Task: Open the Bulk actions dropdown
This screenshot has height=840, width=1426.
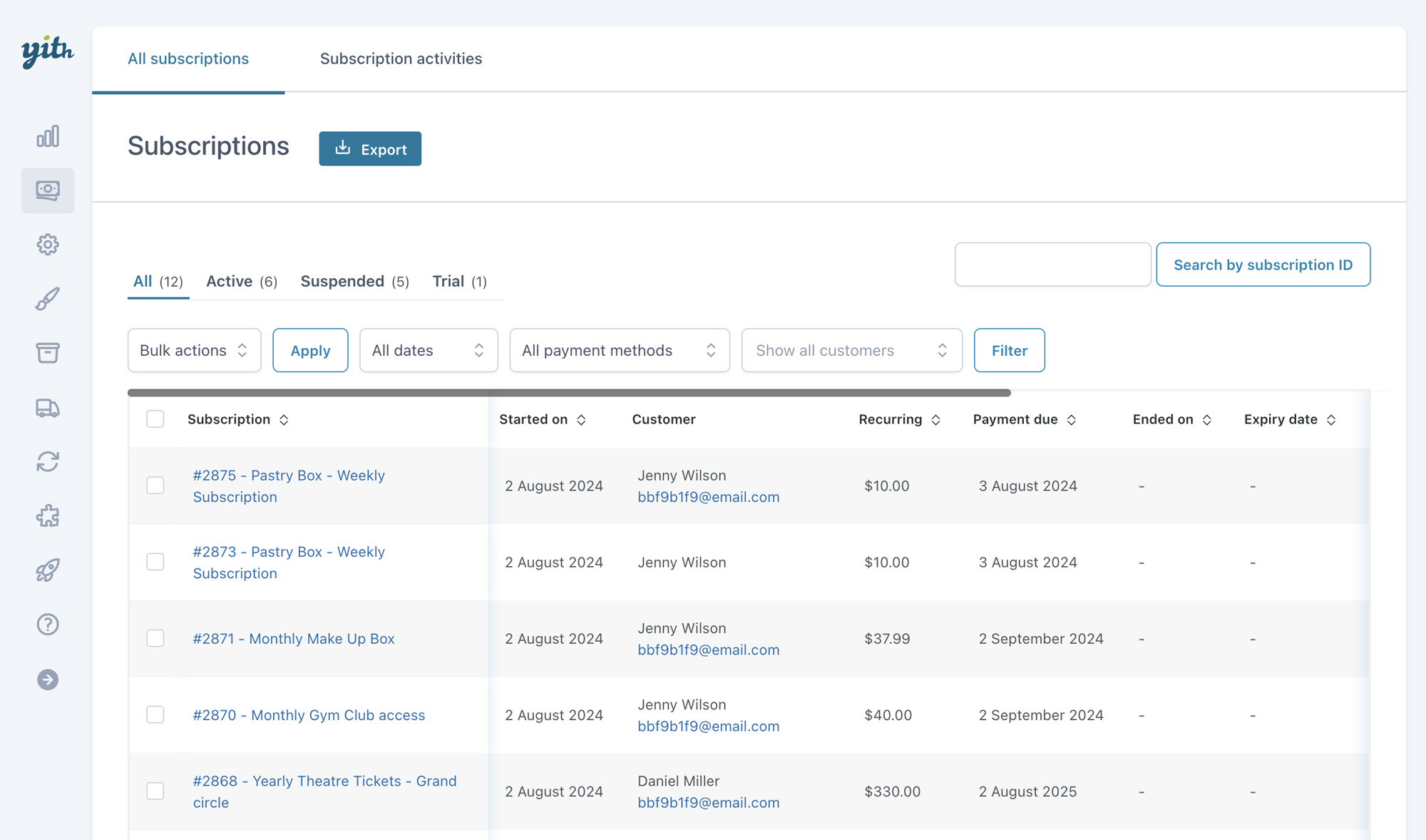Action: (x=194, y=350)
